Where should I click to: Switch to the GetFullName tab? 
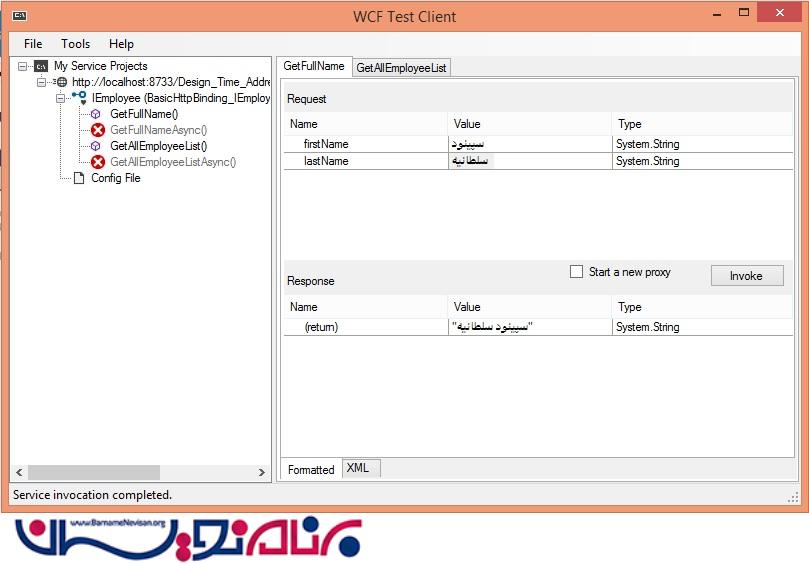tap(314, 67)
